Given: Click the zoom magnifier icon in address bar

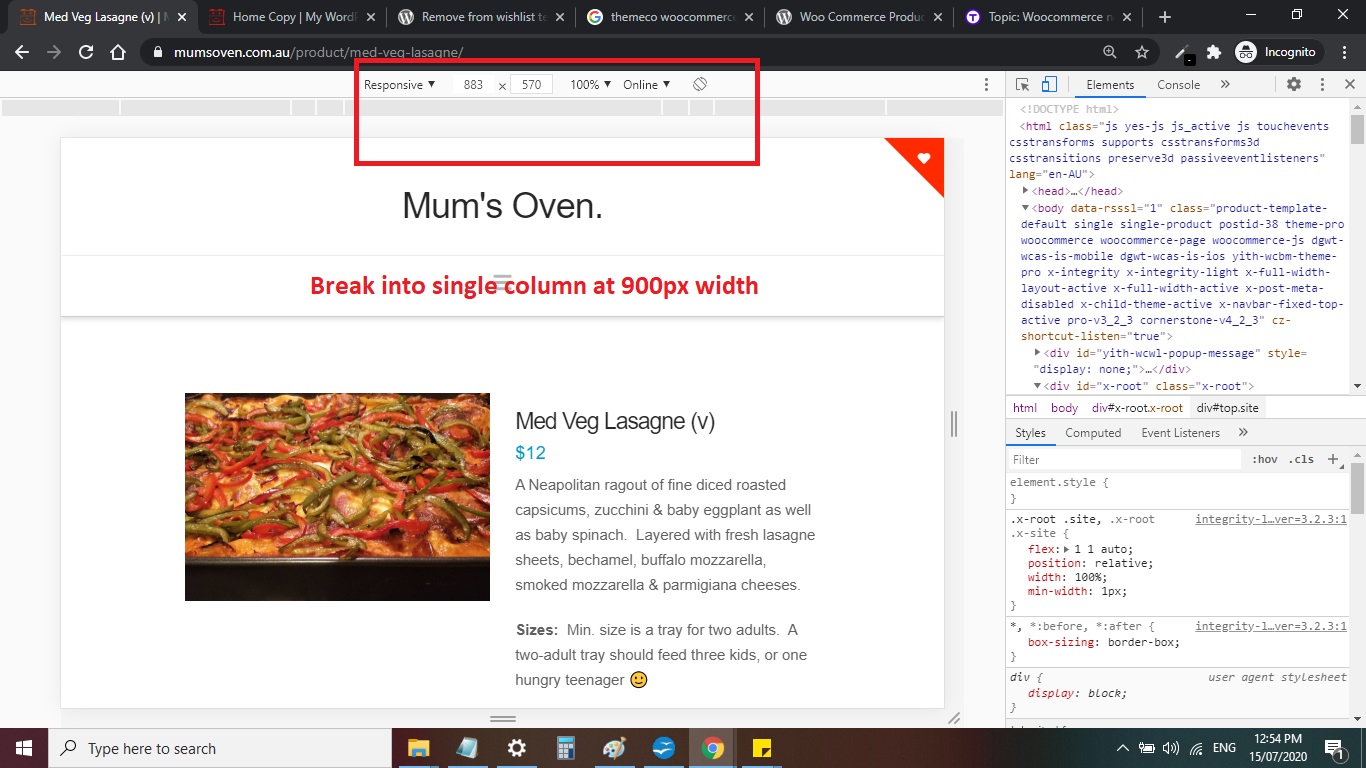Looking at the screenshot, I should (x=1109, y=52).
